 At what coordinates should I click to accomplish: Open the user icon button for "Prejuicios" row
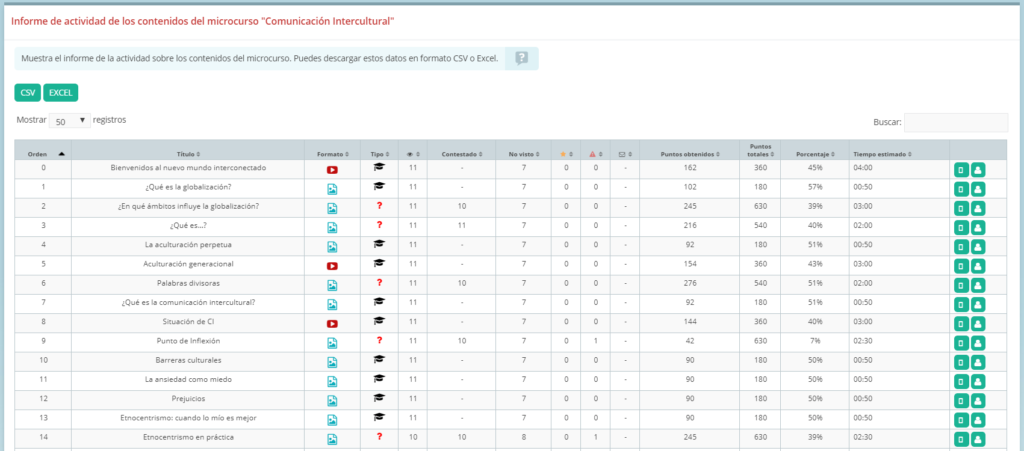pyautogui.click(x=978, y=401)
